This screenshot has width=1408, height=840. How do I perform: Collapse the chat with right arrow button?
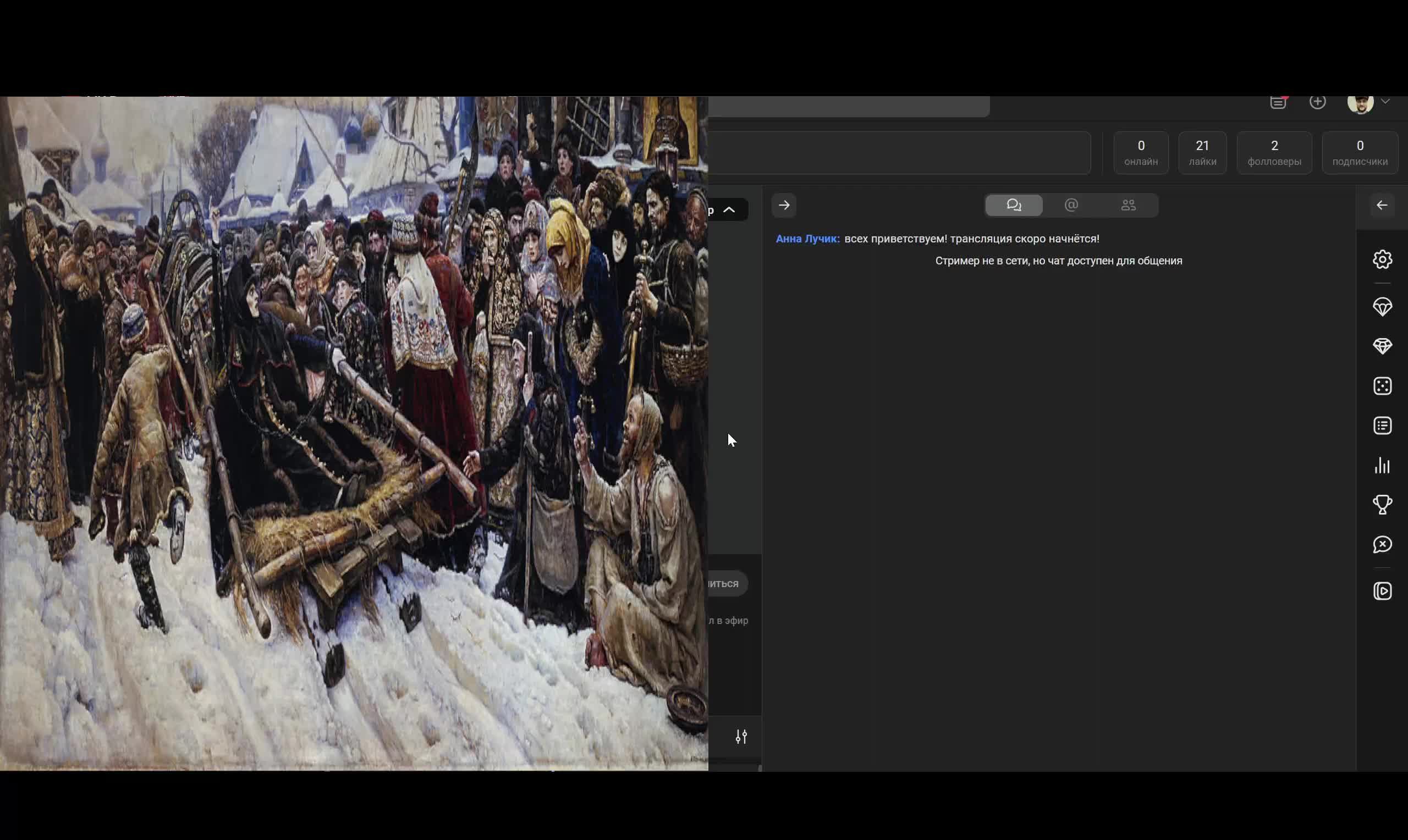(x=784, y=205)
